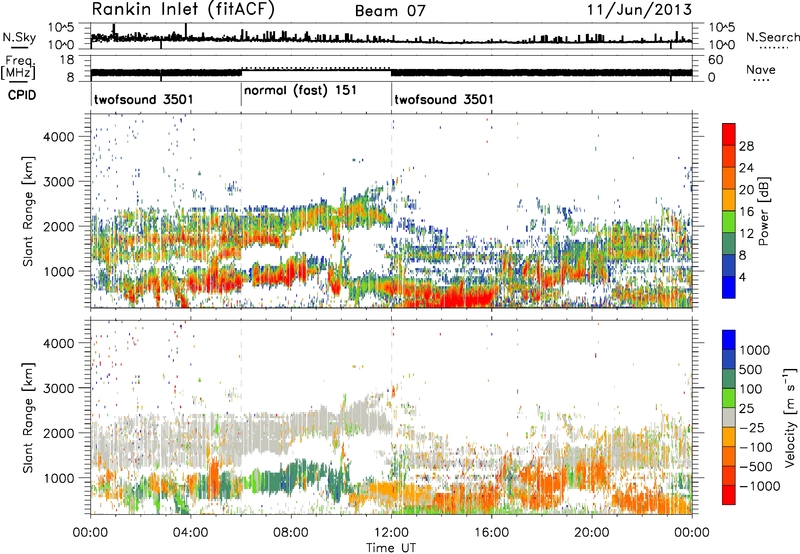Click the date '11/Jun/2013'

[x=639, y=10]
